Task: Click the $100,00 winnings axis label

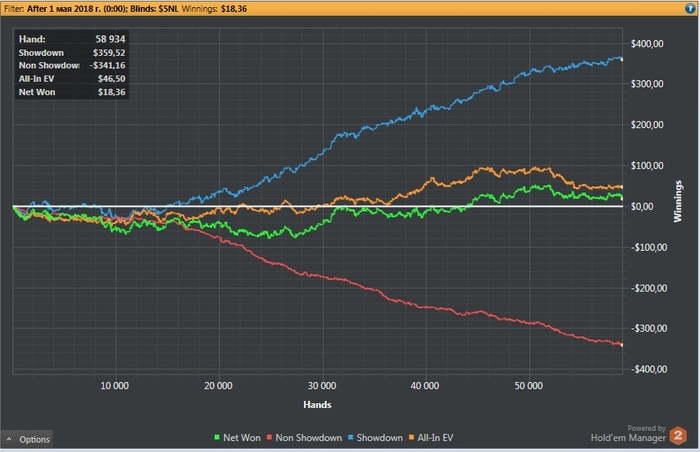Action: (647, 166)
